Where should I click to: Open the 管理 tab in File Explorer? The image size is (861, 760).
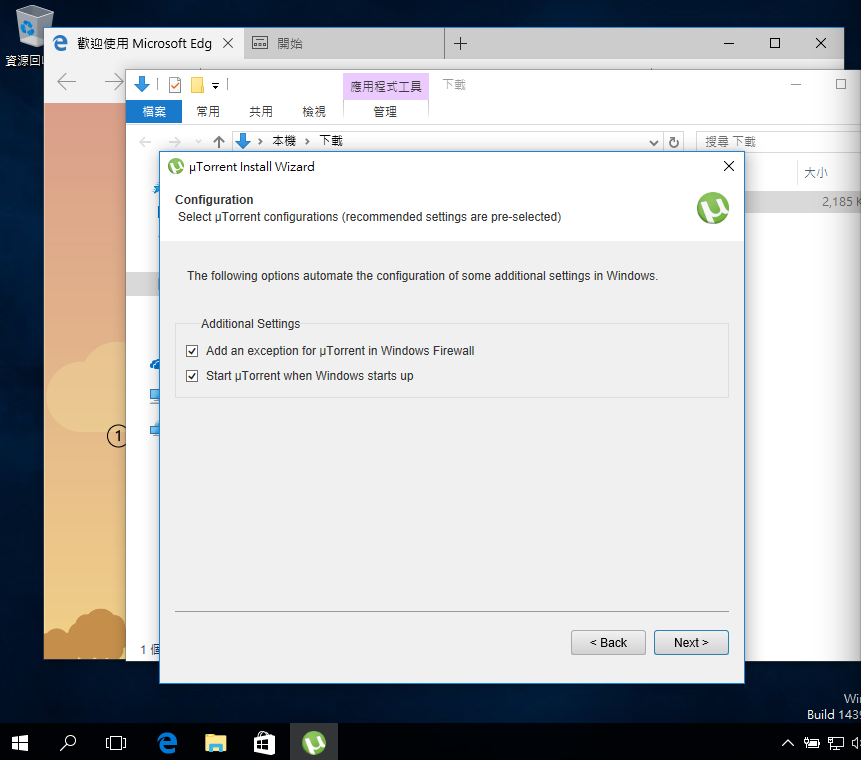pyautogui.click(x=385, y=112)
